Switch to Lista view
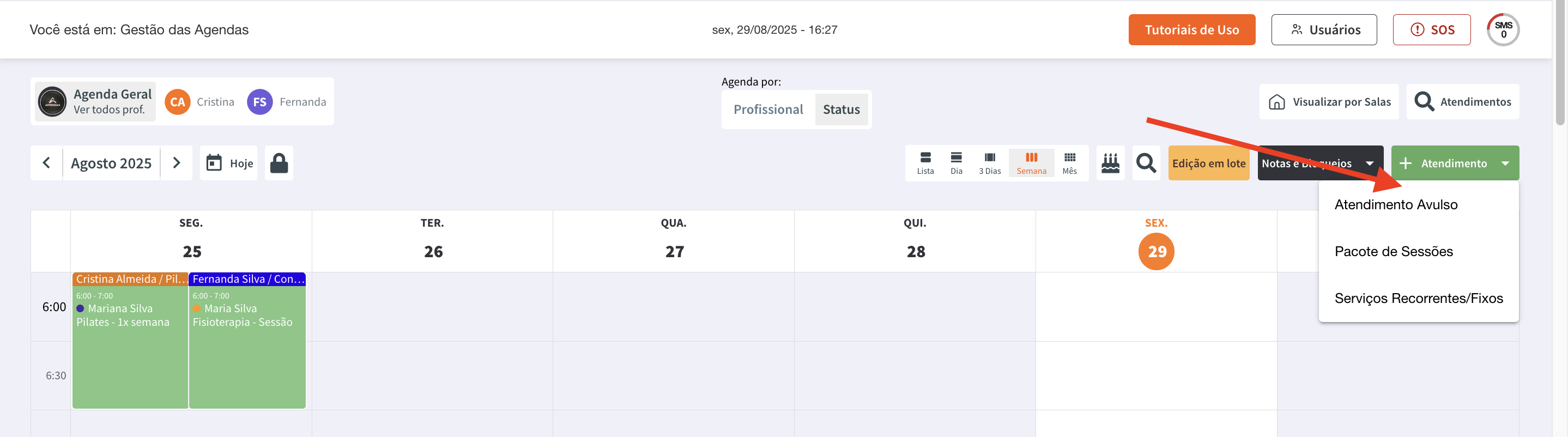The image size is (1568, 437). click(x=925, y=163)
